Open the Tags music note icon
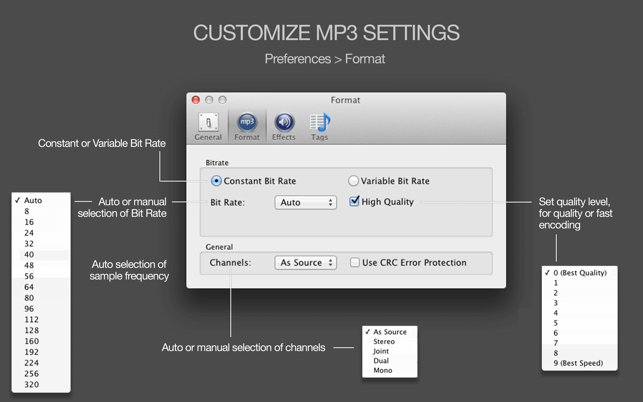The height and width of the screenshot is (402, 643). [x=320, y=126]
